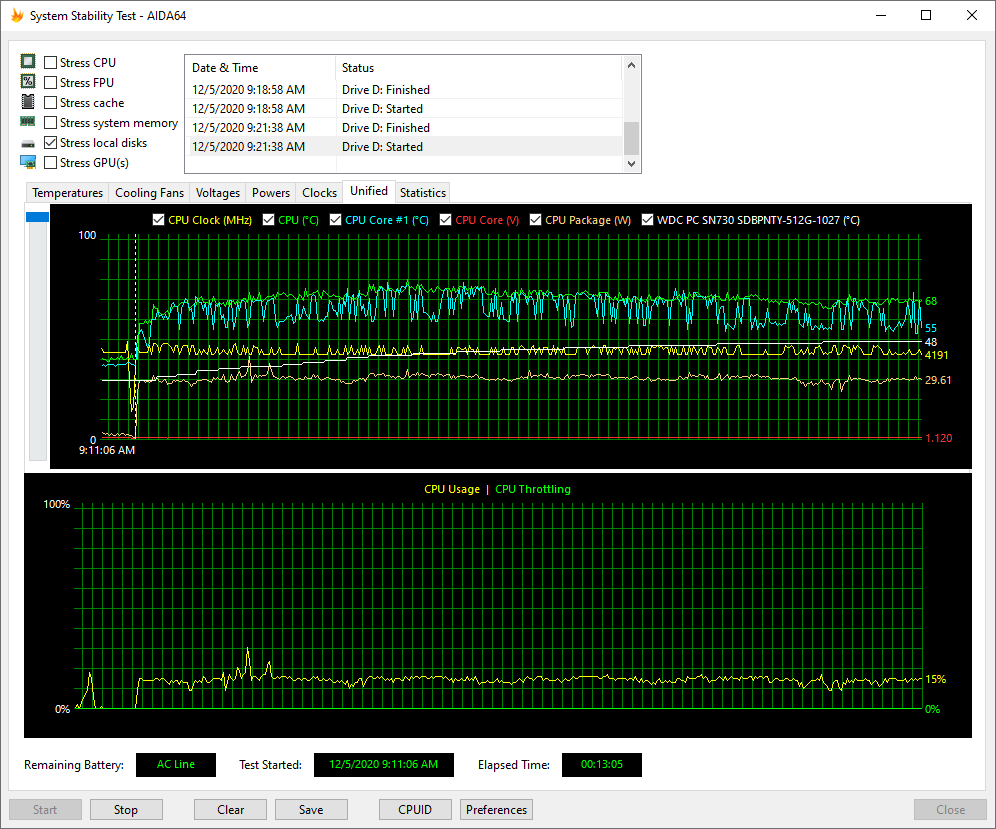The image size is (996, 829).
Task: Click the monitor icon beside Stress GPU(s)
Action: [x=28, y=162]
